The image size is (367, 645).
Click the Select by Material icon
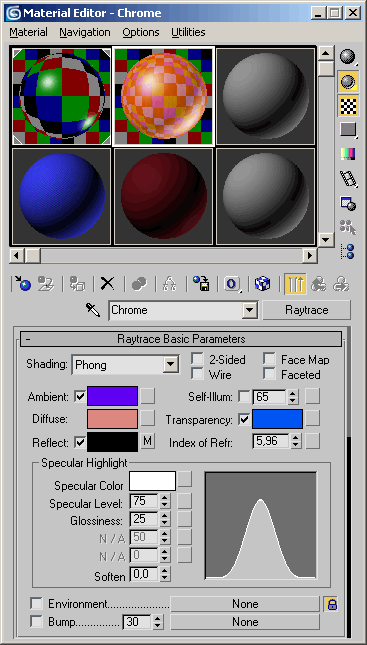348,227
